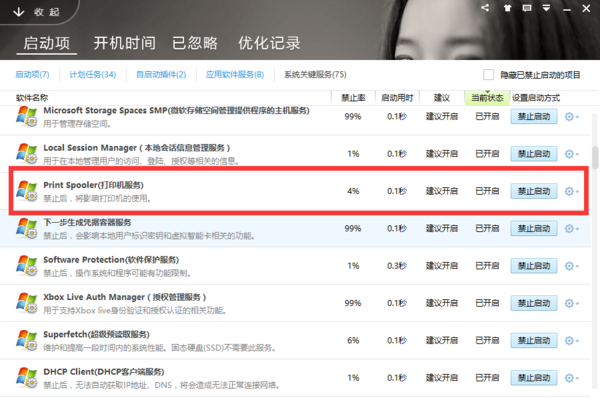Click Windows icon of DHCP Client row

[27, 377]
